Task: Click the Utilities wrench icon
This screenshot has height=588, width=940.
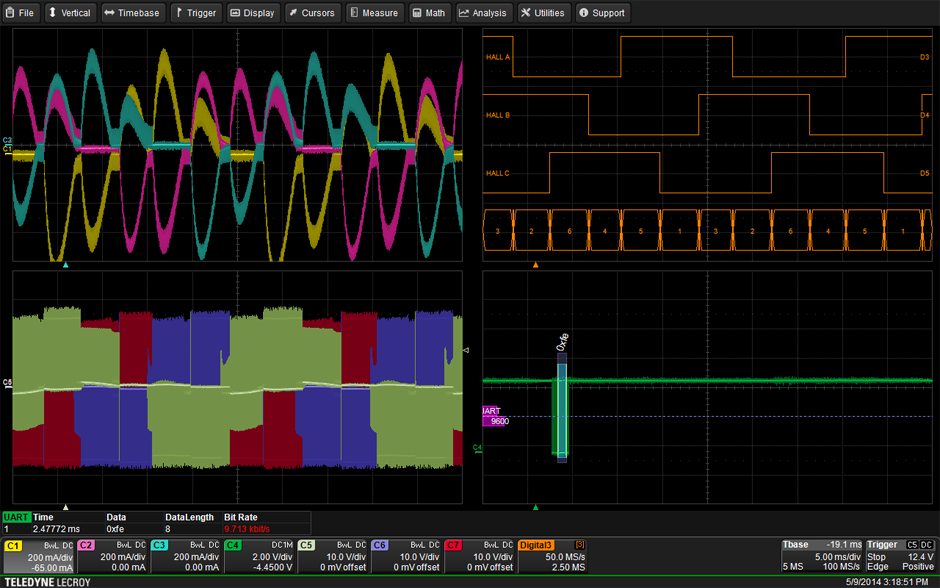Action: coord(525,13)
